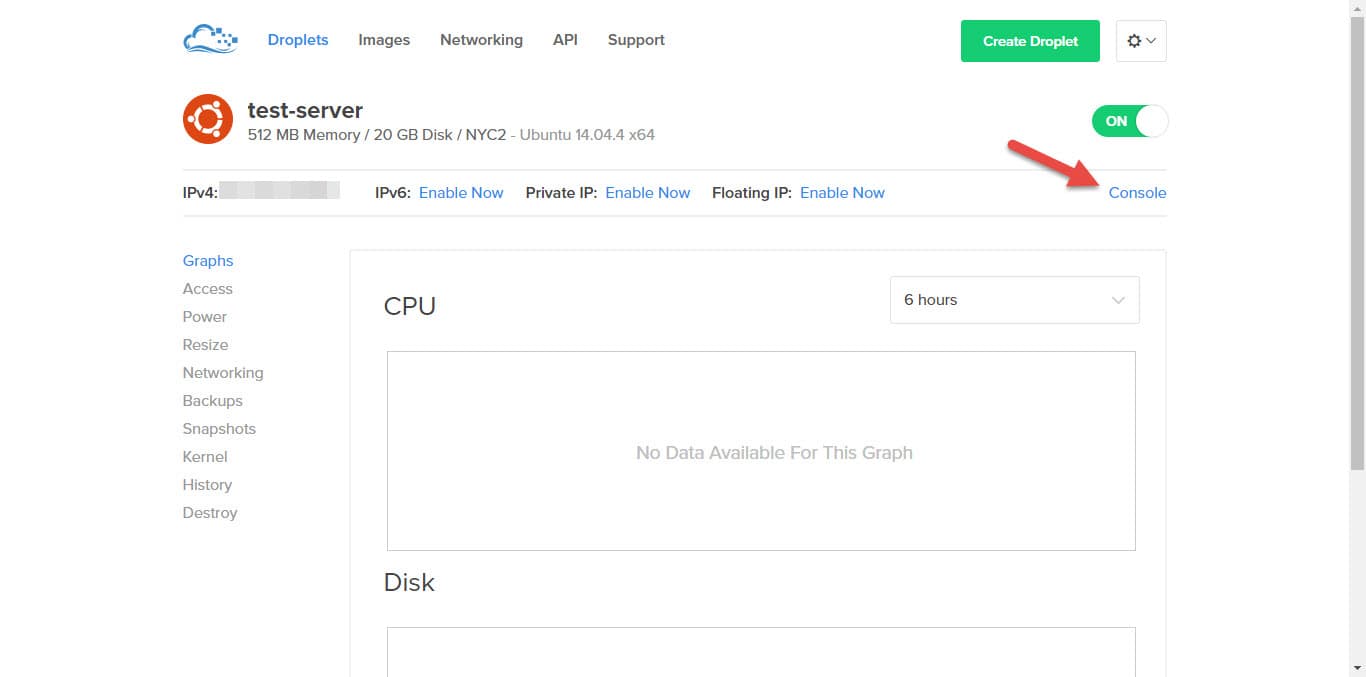Click the Ubuntu droplet icon
Viewport: 1366px width, 677px height.
(208, 120)
